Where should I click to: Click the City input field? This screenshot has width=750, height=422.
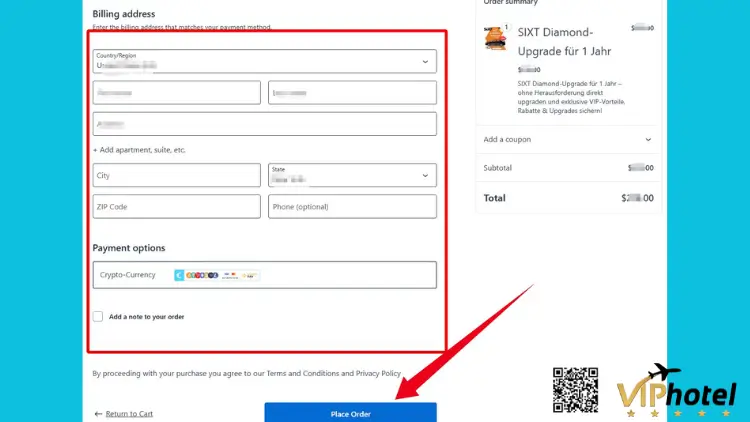[x=176, y=175]
